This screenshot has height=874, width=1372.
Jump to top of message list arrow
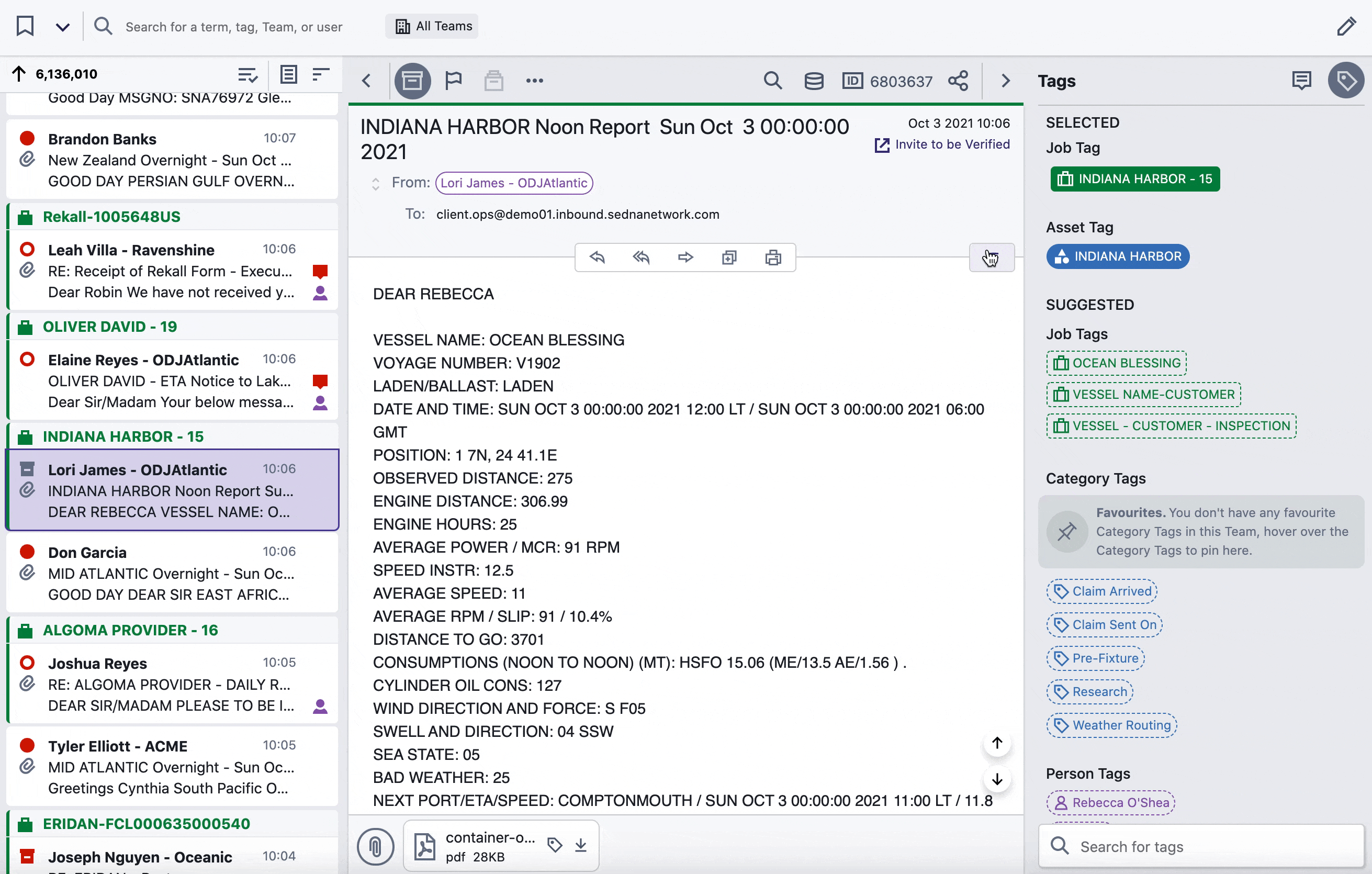(x=19, y=73)
